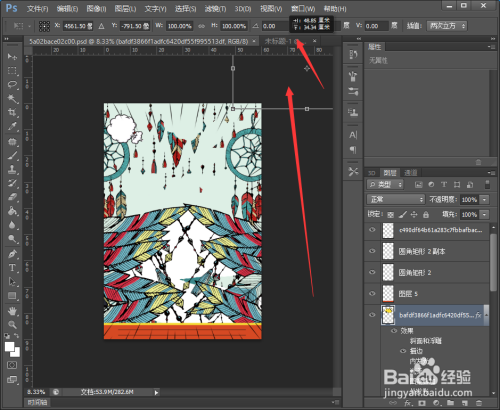
Task: Select the Horizontal Type tool
Action: [12, 268]
